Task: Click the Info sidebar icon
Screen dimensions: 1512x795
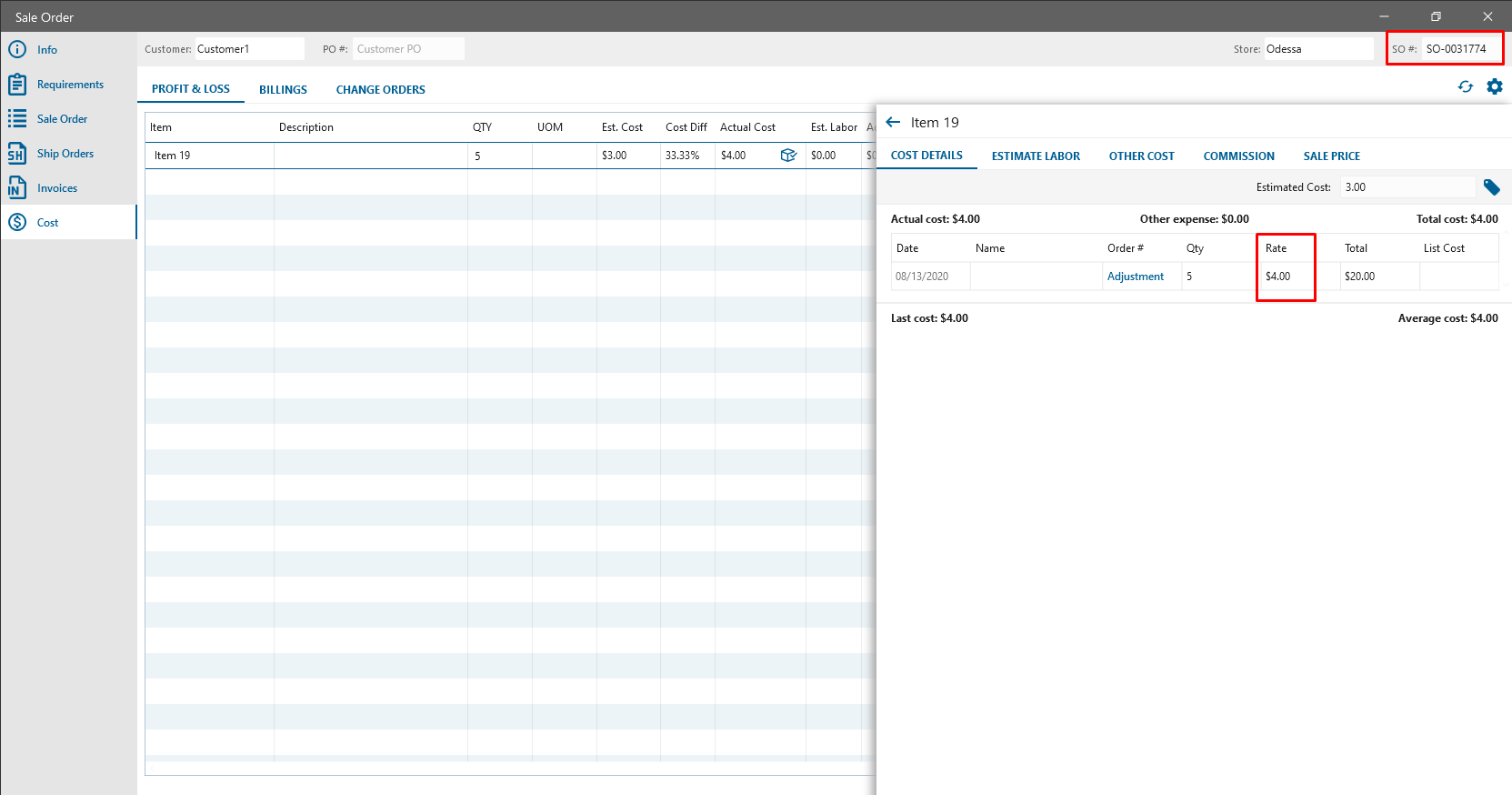Action: coord(17,49)
